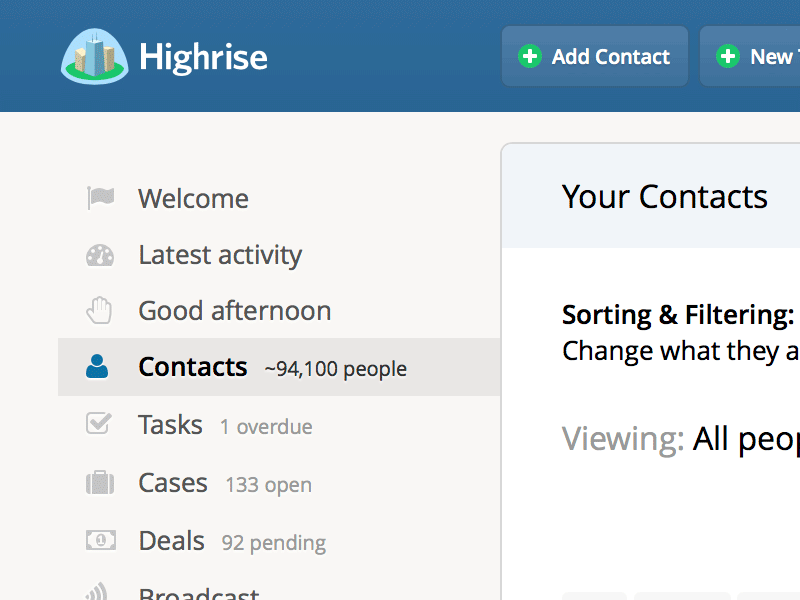
Task: Click the Viewing All people filter text
Action: [680, 439]
